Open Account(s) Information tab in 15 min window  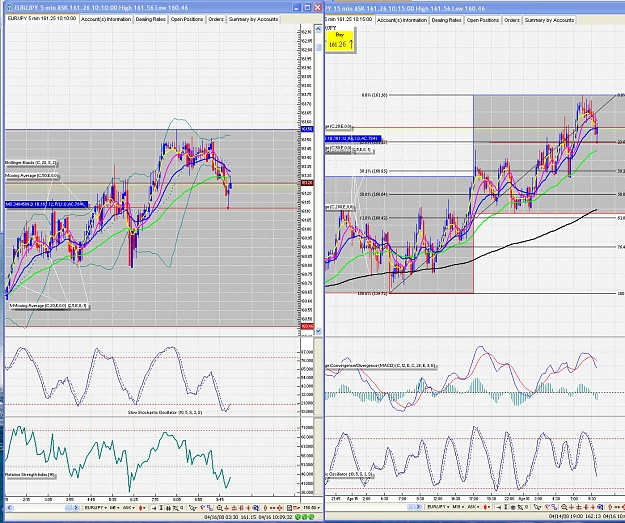point(402,20)
